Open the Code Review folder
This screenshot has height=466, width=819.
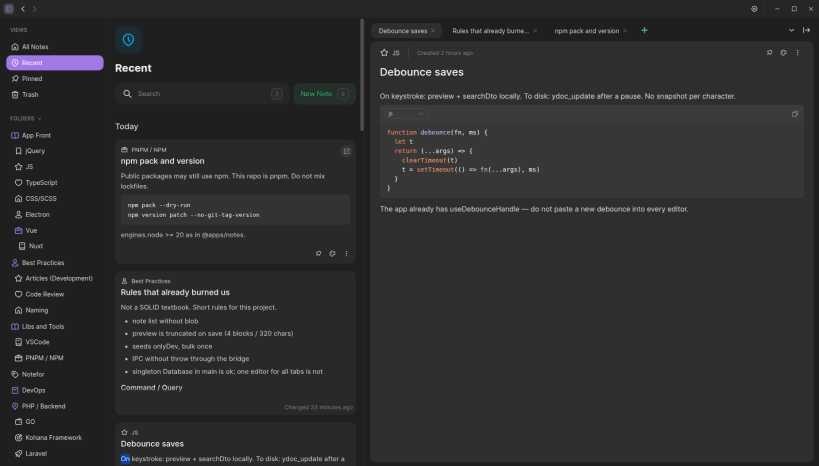point(56,294)
